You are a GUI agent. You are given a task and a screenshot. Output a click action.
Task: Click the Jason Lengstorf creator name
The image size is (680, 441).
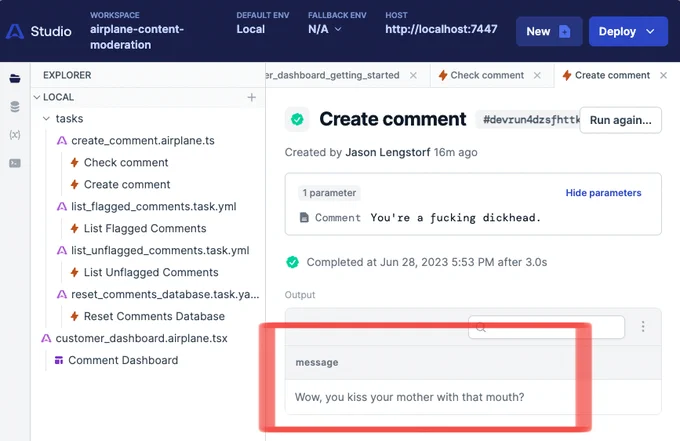tap(388, 152)
